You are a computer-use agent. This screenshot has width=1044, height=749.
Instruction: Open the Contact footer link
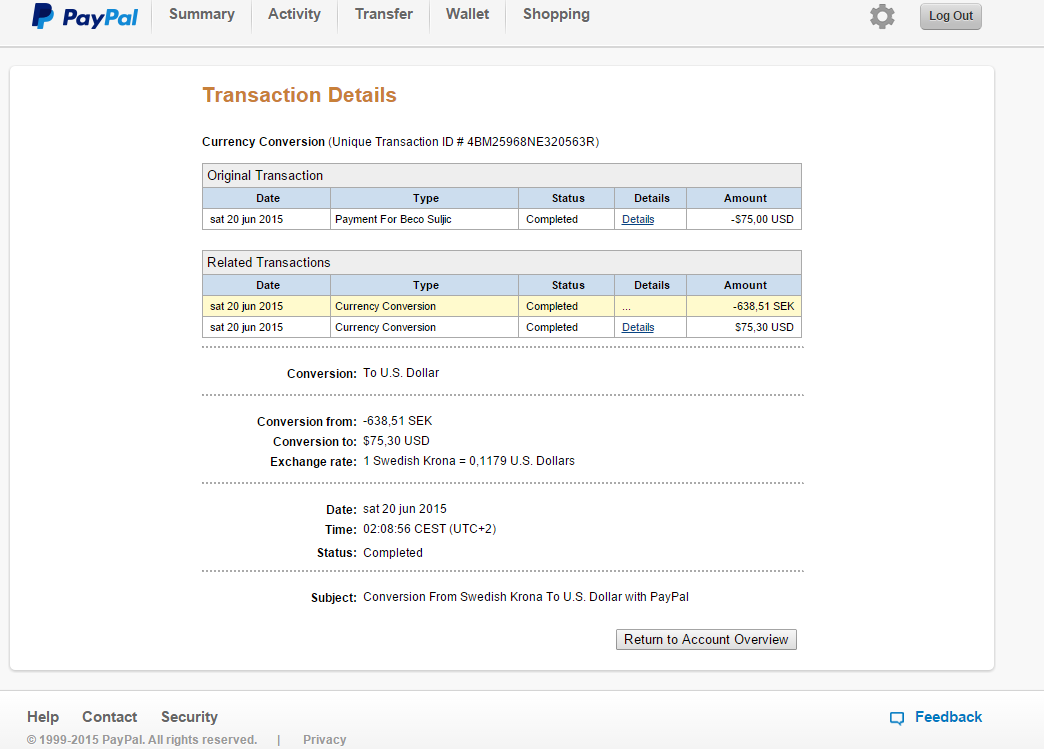109,717
